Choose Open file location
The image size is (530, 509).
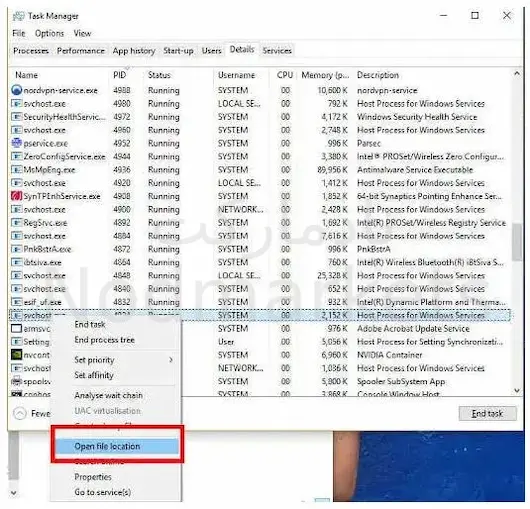(117, 446)
